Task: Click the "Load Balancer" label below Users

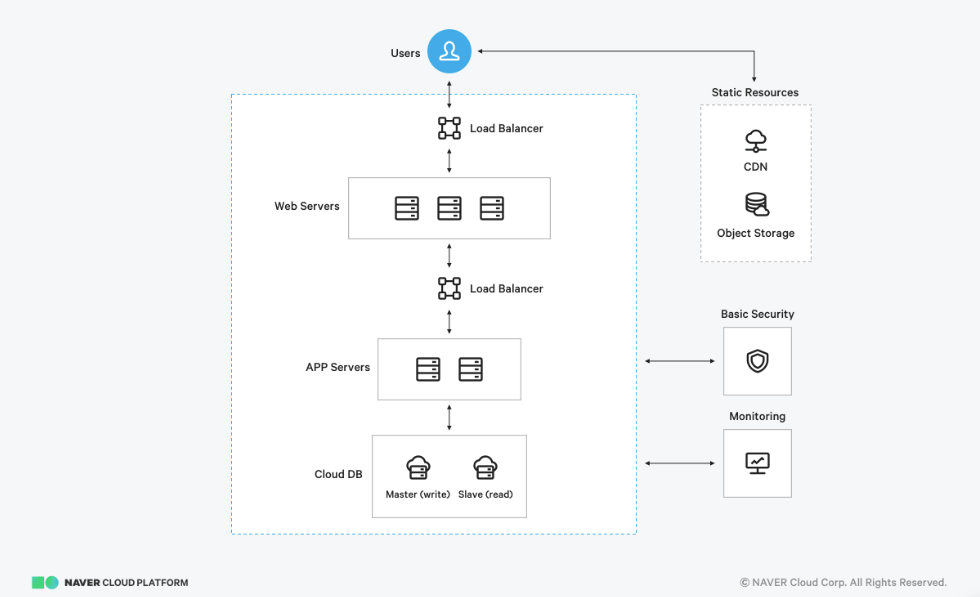Action: tap(506, 128)
